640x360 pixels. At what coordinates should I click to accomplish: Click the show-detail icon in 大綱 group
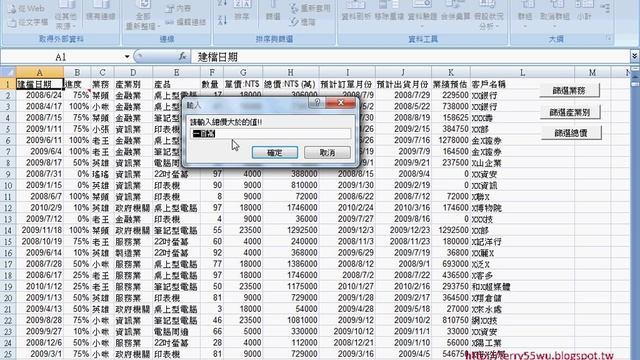tap(606, 8)
